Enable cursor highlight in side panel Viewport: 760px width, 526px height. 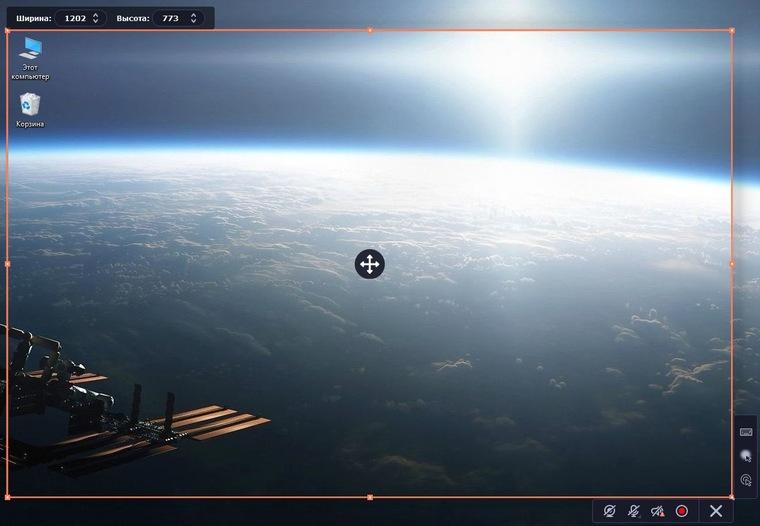coord(746,456)
